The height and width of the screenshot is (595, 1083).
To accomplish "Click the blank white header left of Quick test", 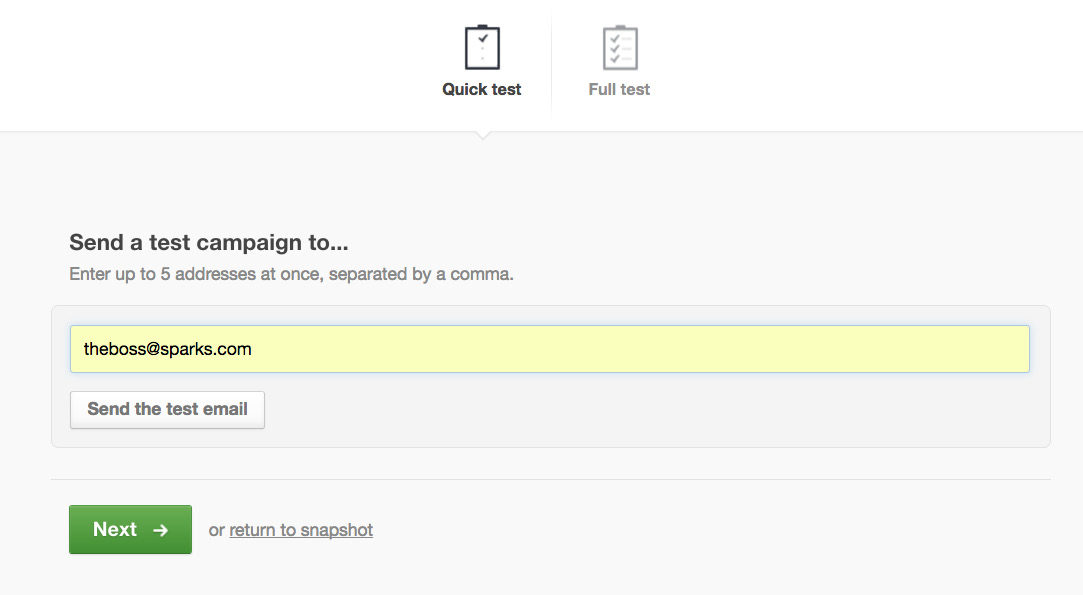I will coord(207,66).
